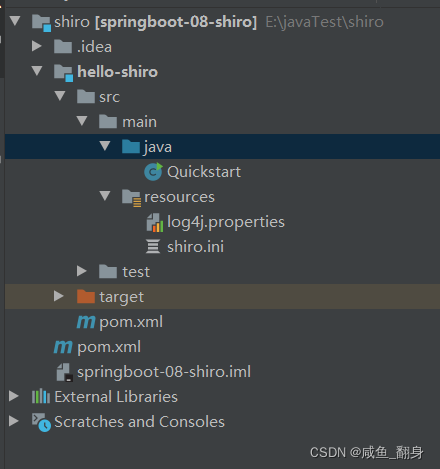Click the Scratches and Consoles icon
This screenshot has height=469, width=440.
pos(41,422)
